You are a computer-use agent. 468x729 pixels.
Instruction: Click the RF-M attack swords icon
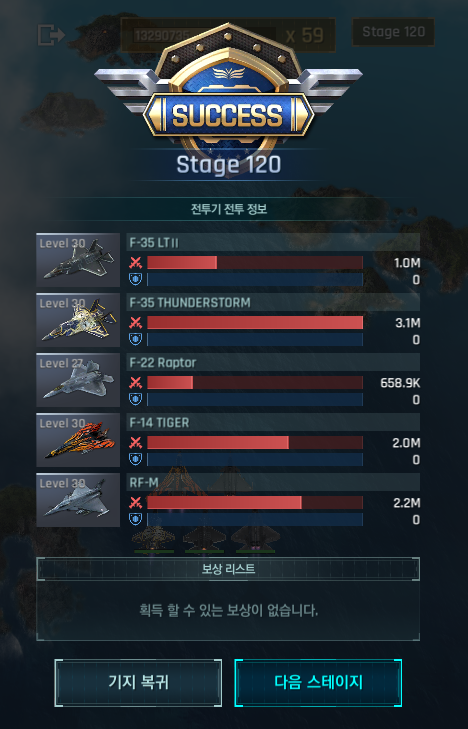(x=135, y=503)
